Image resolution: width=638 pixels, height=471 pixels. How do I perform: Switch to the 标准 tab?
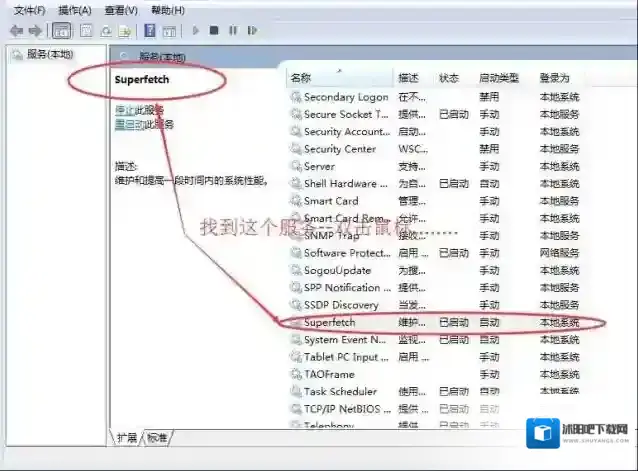pyautogui.click(x=157, y=438)
